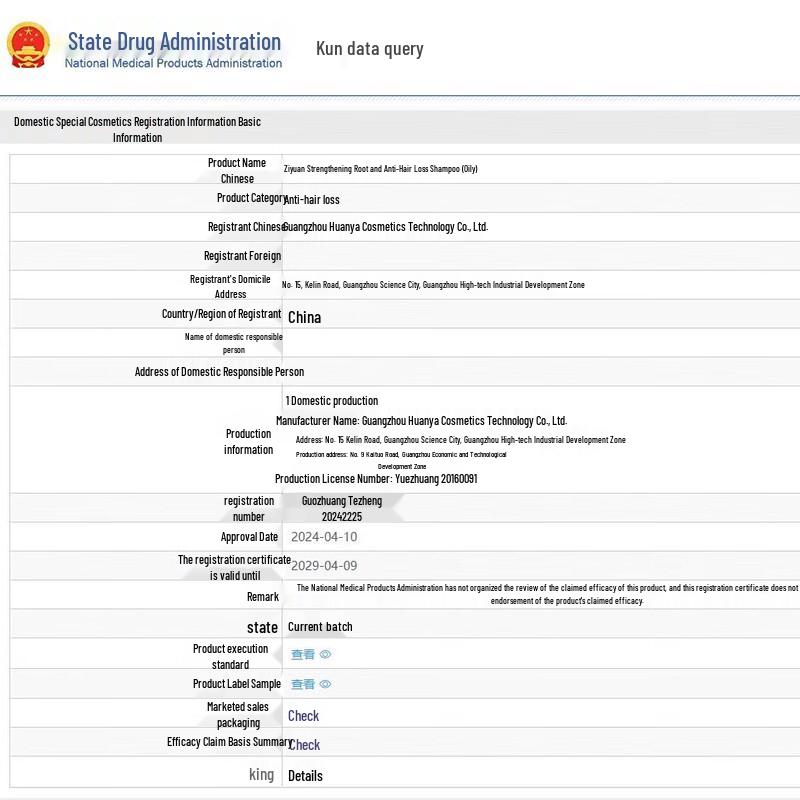The width and height of the screenshot is (800, 800).
Task: Click the Anti-hair loss category value
Action: coord(312,199)
